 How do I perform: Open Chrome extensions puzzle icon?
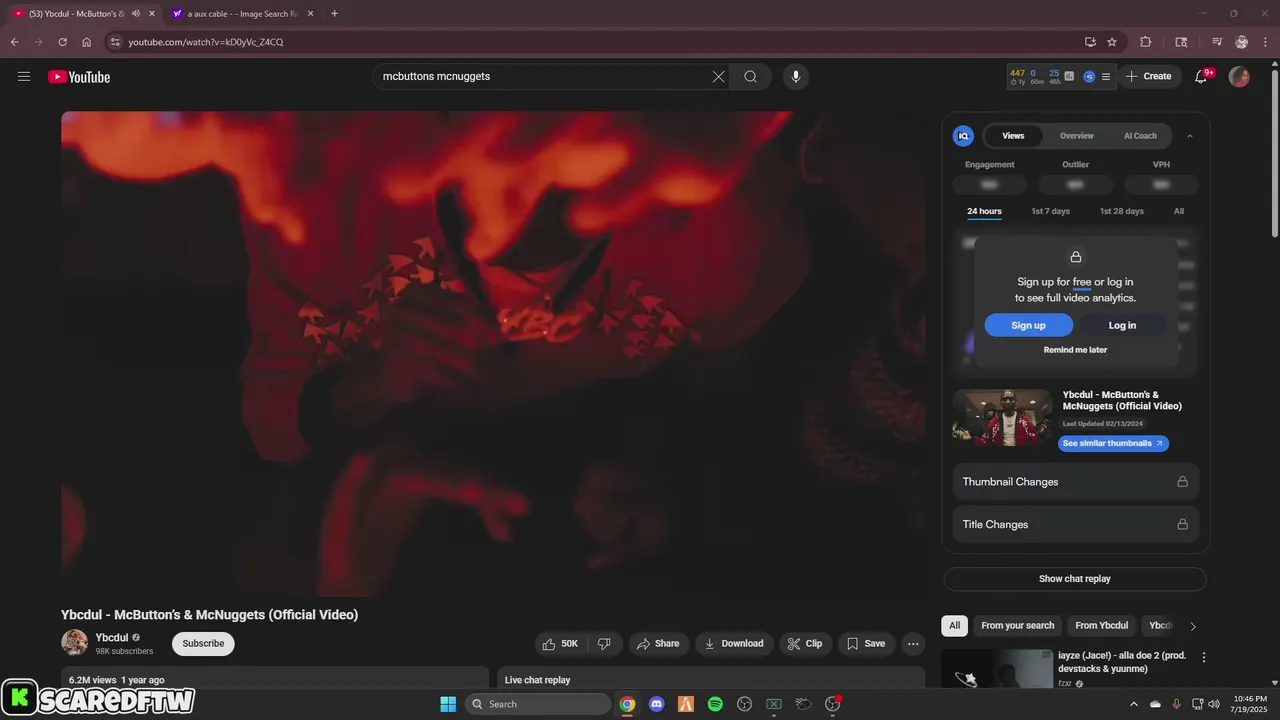tap(1146, 42)
